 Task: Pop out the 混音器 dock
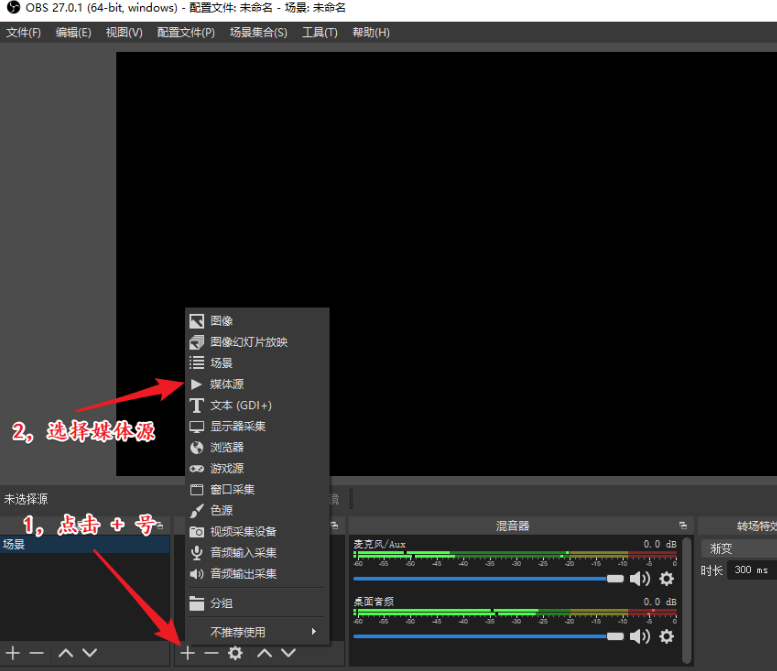(683, 525)
